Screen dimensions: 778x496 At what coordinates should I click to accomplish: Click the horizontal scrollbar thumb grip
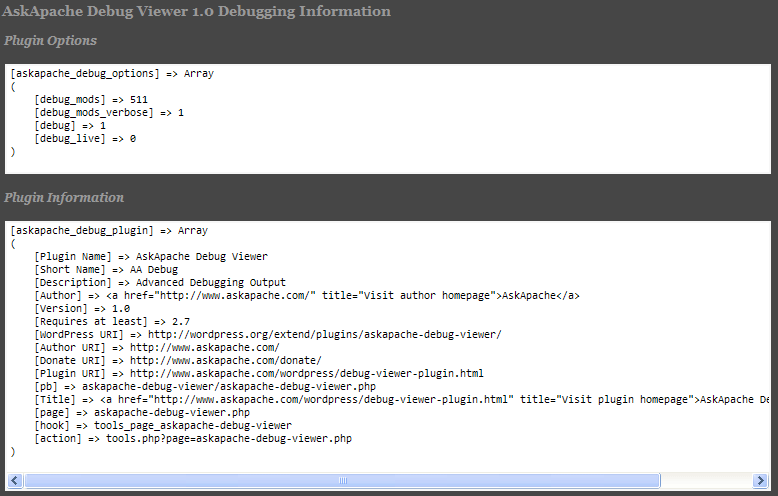click(x=341, y=481)
